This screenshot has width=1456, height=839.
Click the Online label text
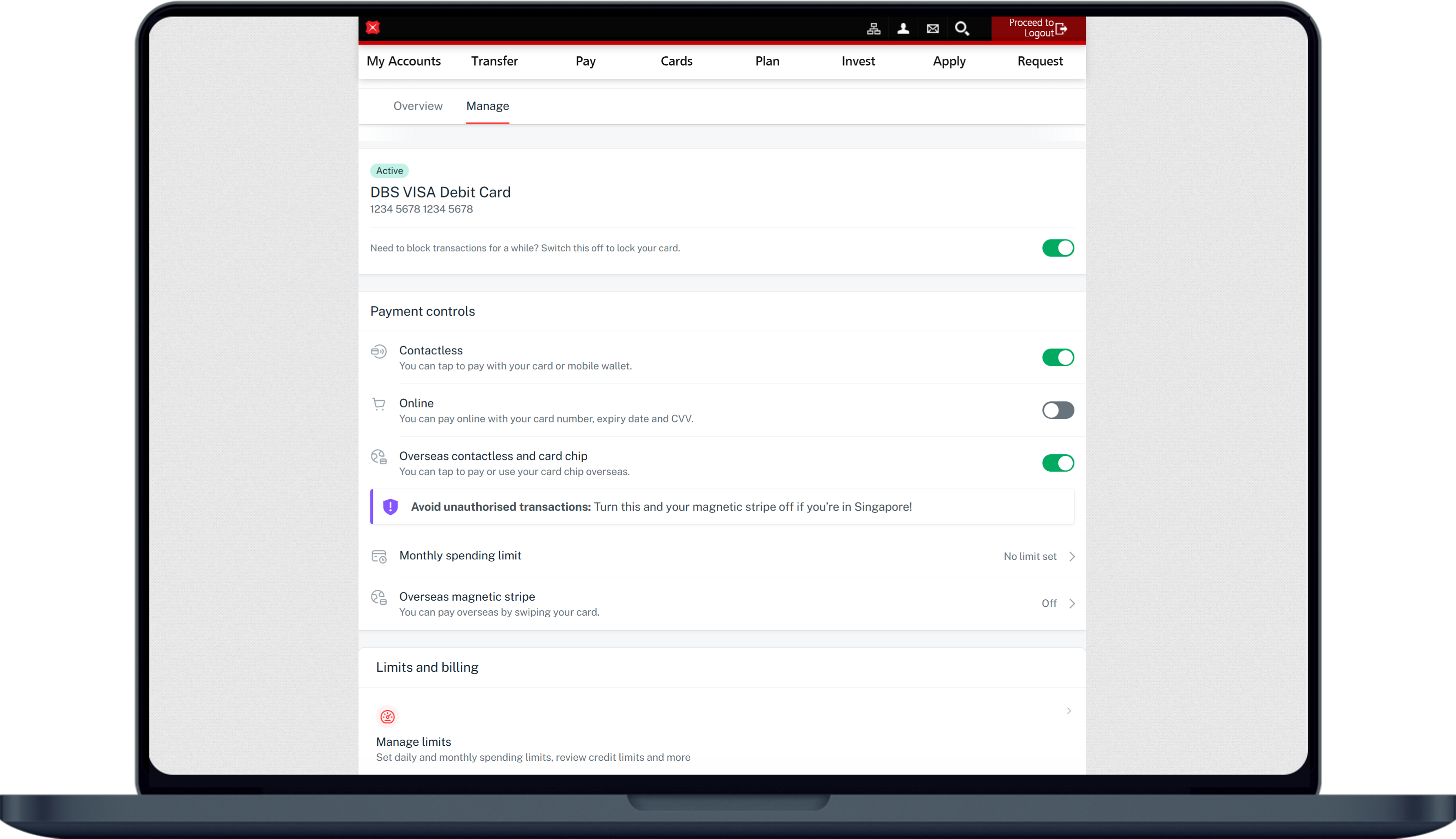pos(416,403)
